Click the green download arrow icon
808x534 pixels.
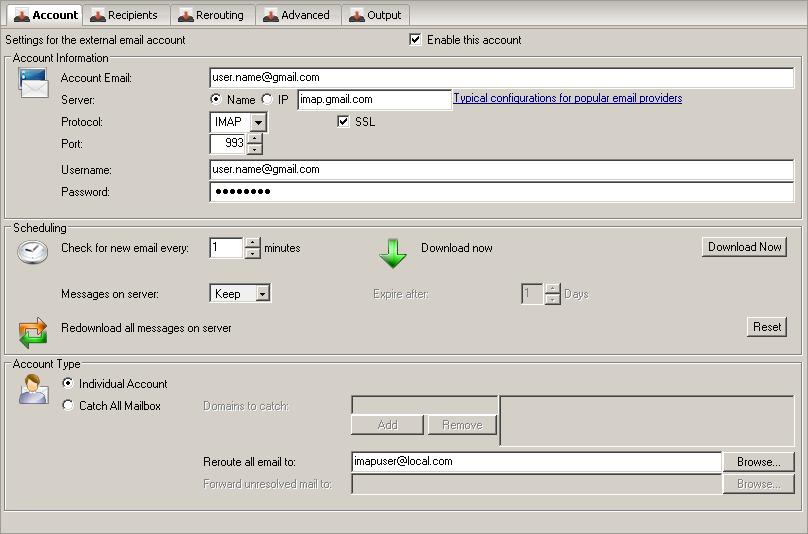click(393, 253)
